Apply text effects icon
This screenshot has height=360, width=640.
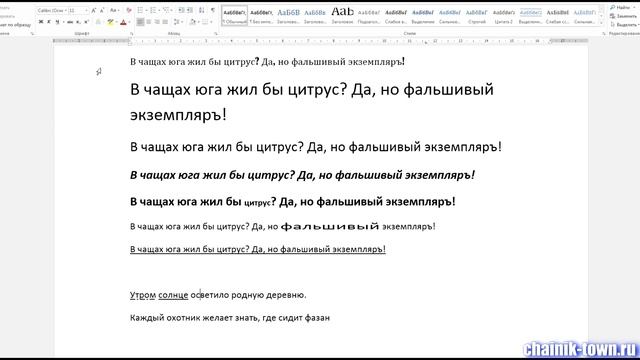pyautogui.click(x=98, y=22)
